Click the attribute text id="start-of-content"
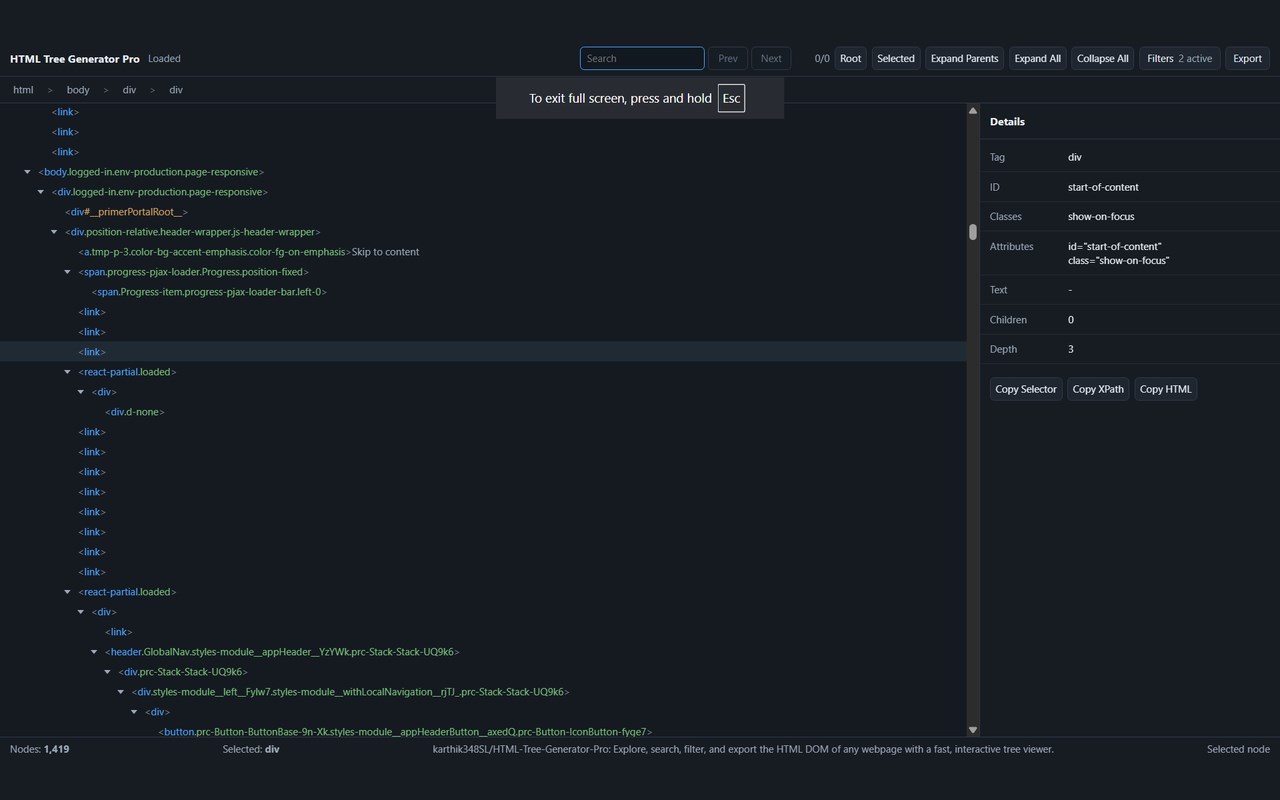The height and width of the screenshot is (800, 1280). click(x=1115, y=246)
